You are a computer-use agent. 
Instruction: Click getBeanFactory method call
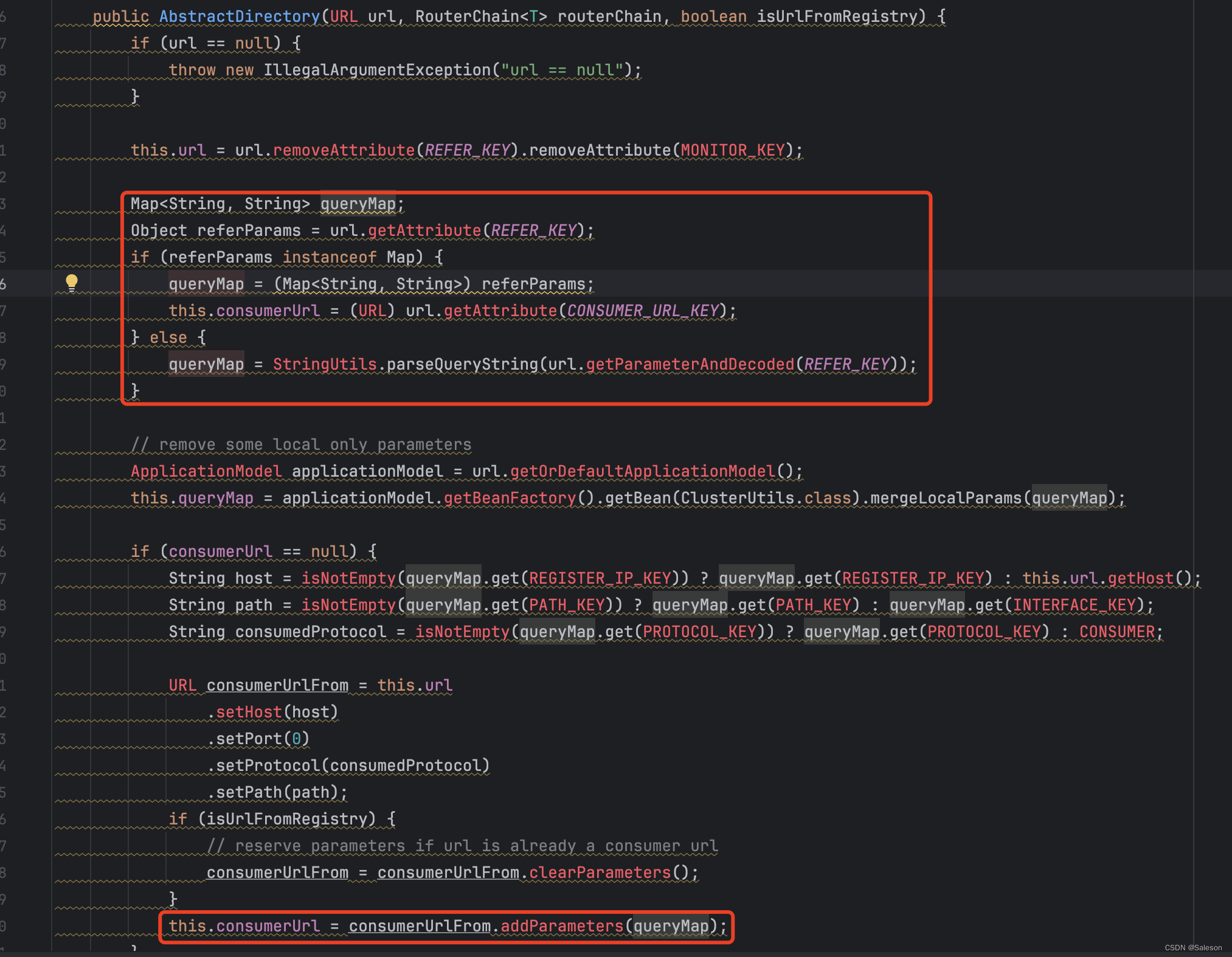point(510,498)
